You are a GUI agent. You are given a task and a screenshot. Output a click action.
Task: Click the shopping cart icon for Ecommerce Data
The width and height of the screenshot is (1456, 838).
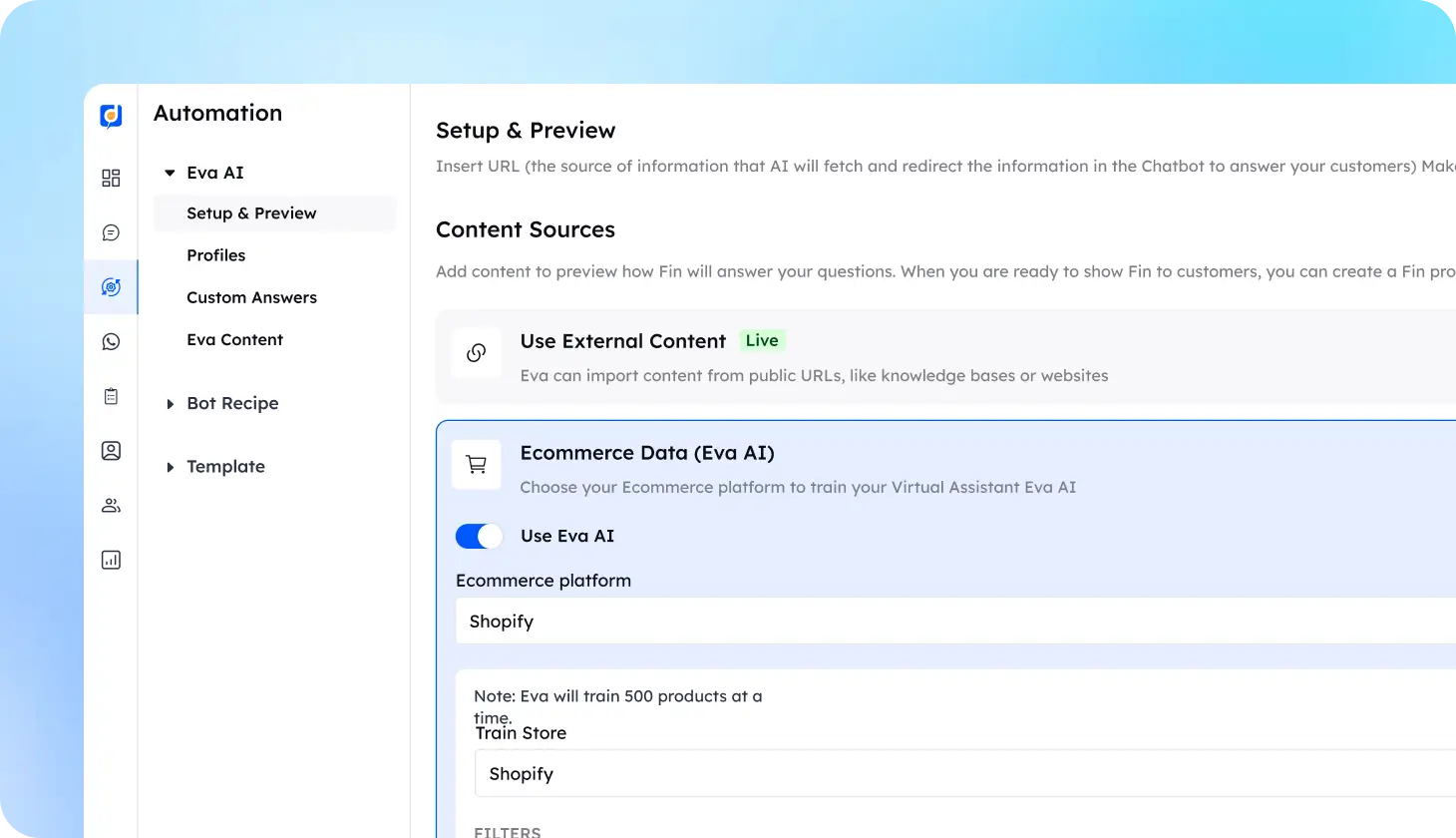(x=477, y=465)
